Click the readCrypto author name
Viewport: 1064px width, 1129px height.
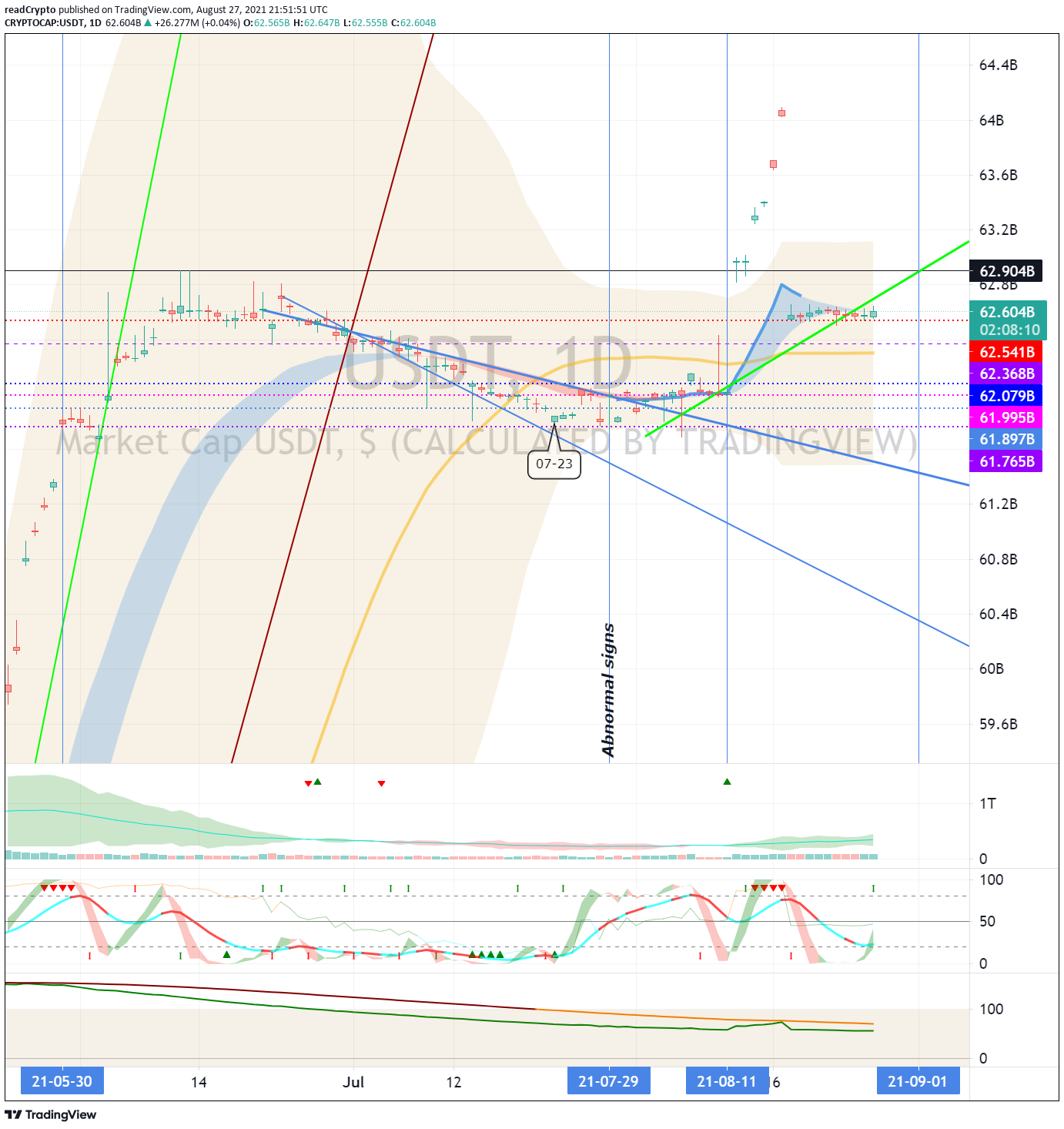click(30, 10)
